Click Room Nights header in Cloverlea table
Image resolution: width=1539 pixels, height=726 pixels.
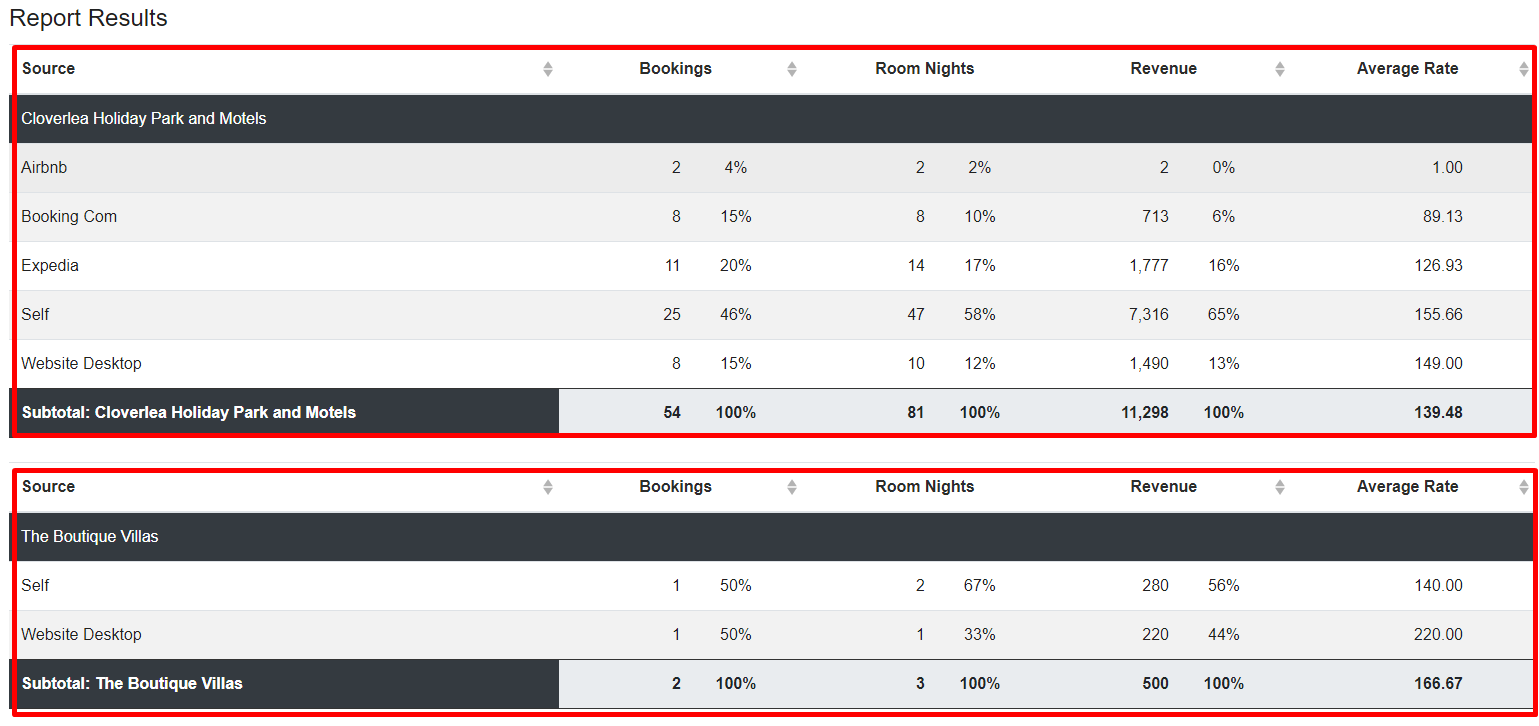pos(924,69)
